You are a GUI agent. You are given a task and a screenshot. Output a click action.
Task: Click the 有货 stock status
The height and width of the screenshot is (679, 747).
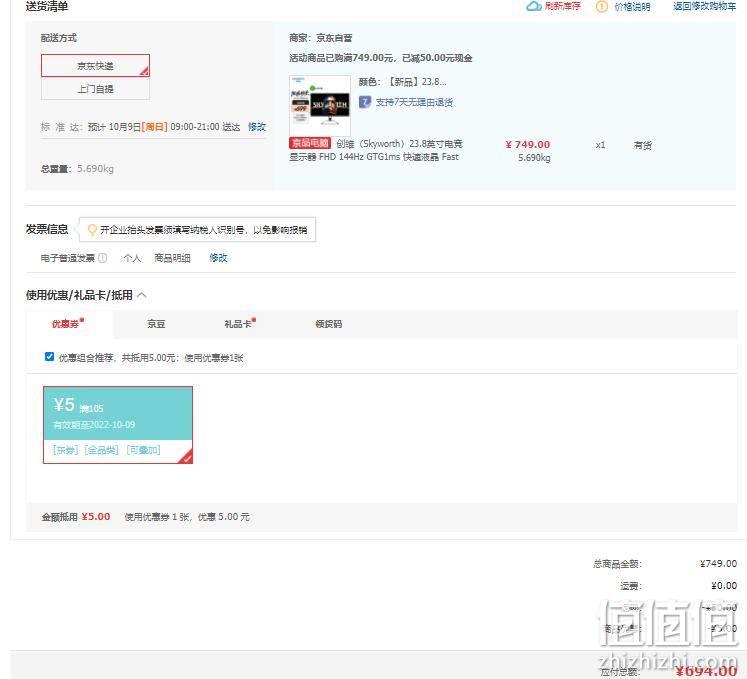click(x=642, y=145)
